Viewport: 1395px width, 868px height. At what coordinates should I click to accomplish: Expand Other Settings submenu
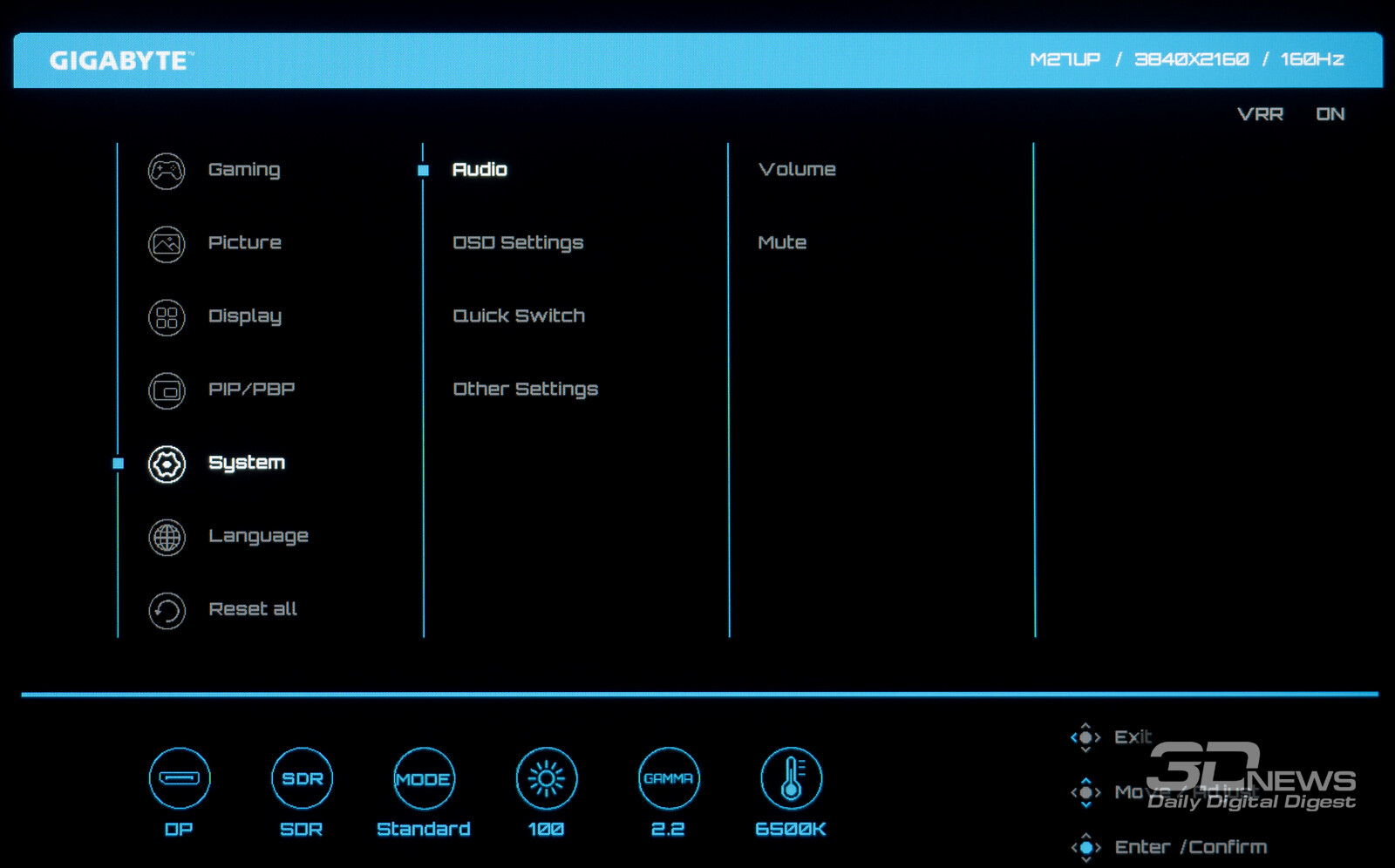(x=525, y=389)
